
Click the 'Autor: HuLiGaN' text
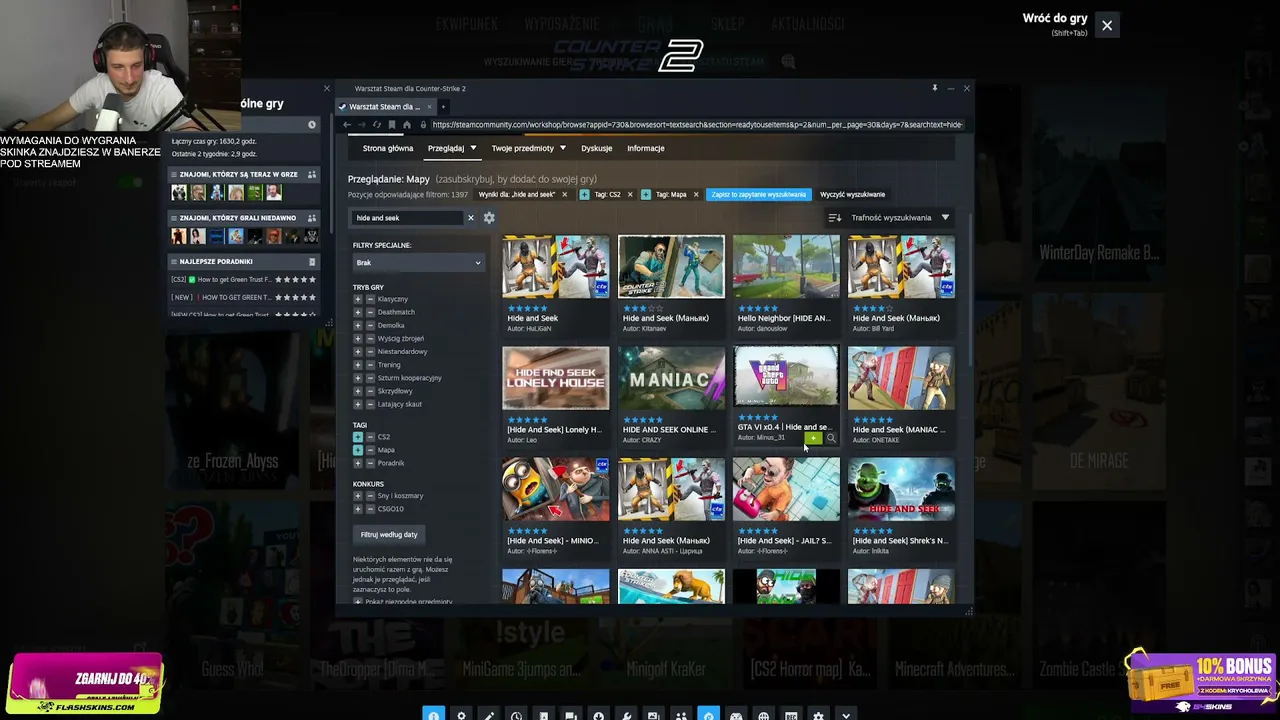(x=529, y=329)
